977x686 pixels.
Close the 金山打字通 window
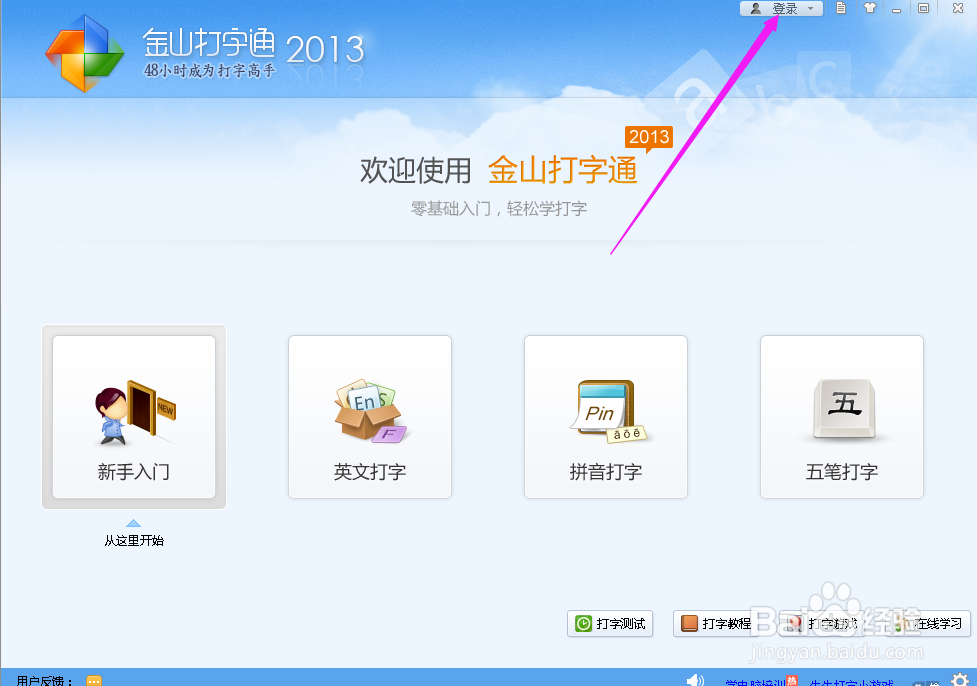pos(958,8)
